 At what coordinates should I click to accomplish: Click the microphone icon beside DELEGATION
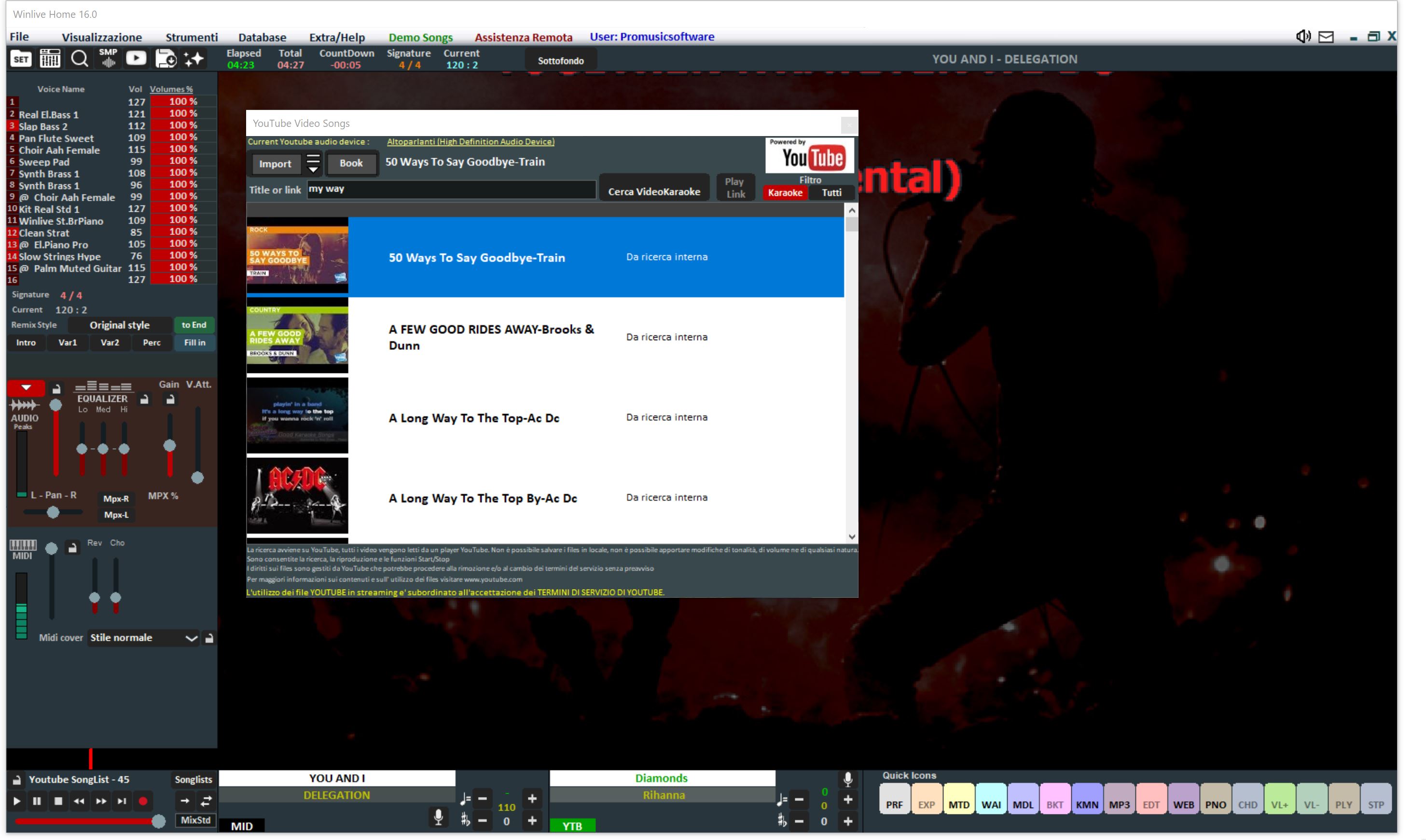point(438,817)
